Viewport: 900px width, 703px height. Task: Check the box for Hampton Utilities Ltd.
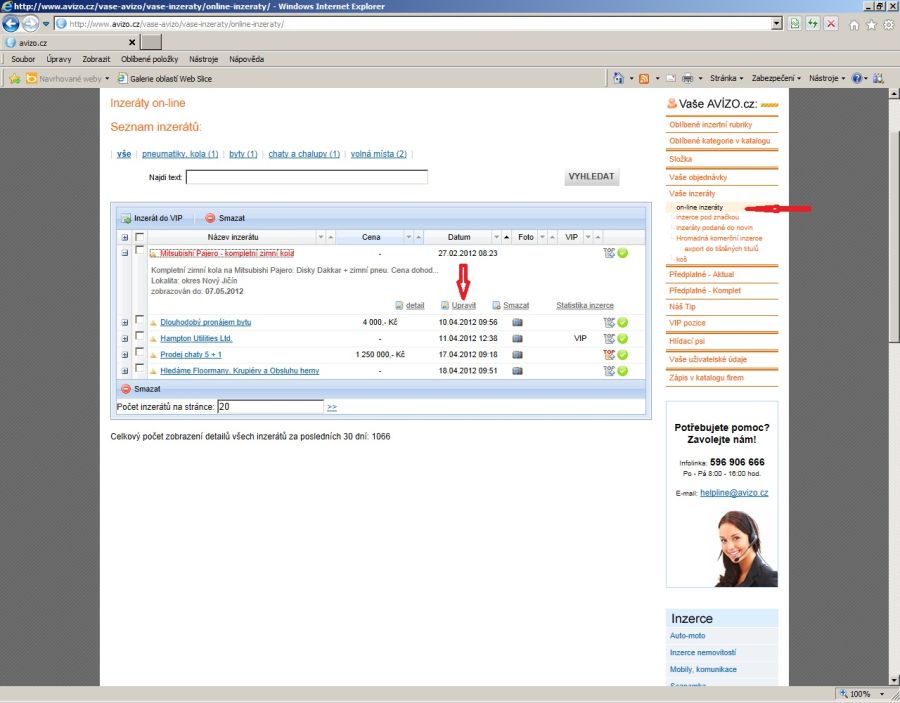[x=139, y=336]
